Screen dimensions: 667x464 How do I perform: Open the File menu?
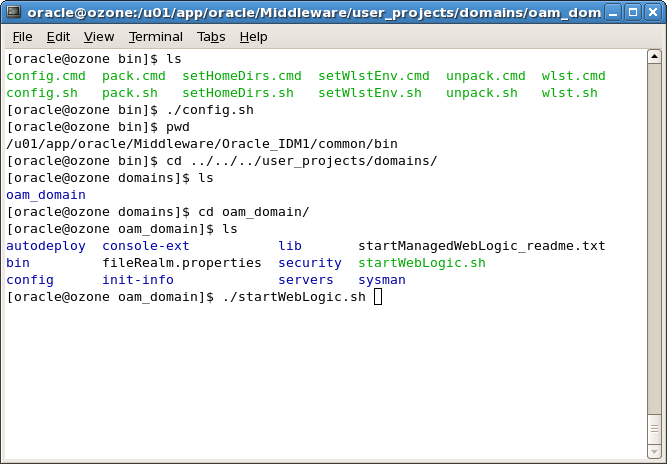point(22,37)
